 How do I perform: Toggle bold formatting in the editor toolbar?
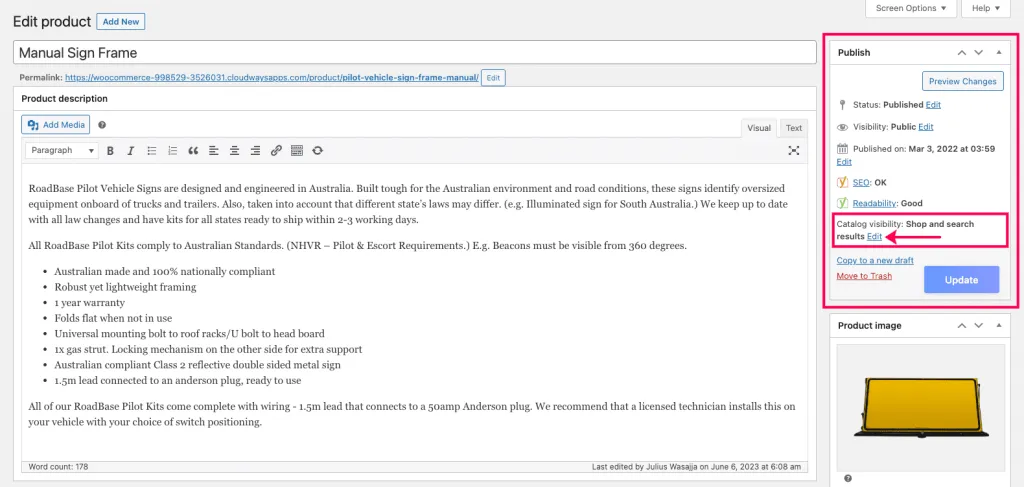tap(110, 151)
